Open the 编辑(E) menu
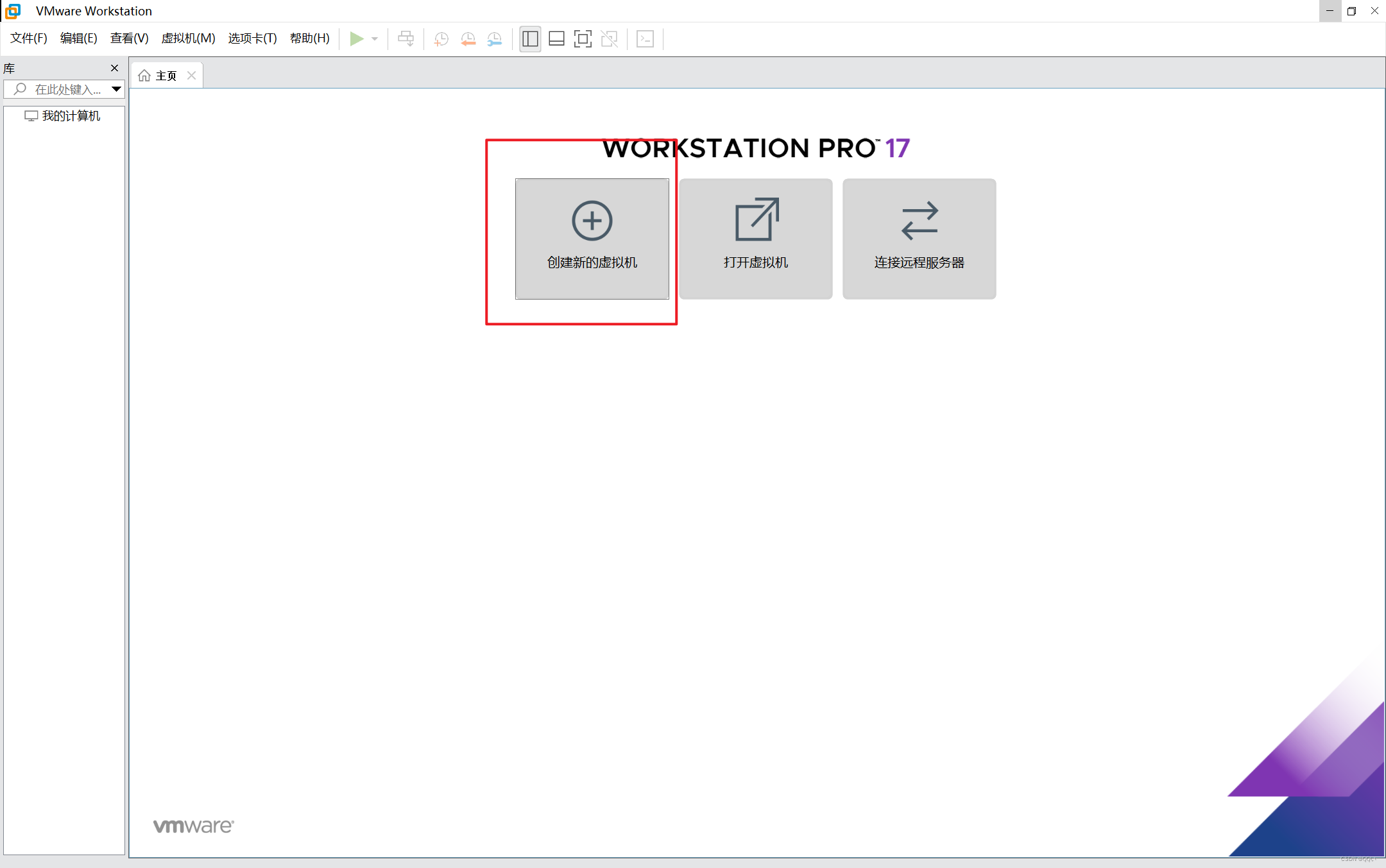The width and height of the screenshot is (1386, 868). pos(79,38)
